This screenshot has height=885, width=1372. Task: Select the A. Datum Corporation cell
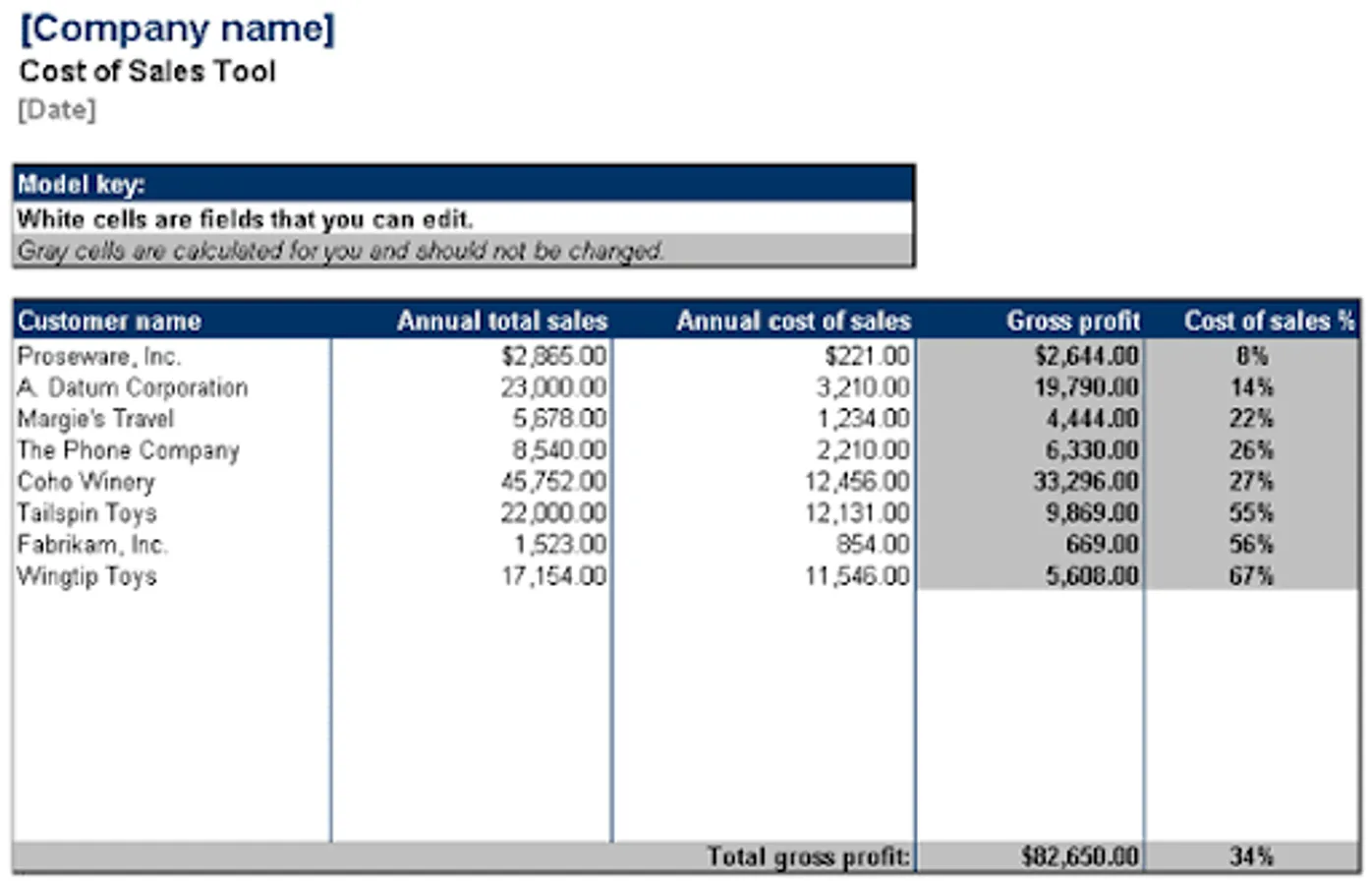coord(172,387)
